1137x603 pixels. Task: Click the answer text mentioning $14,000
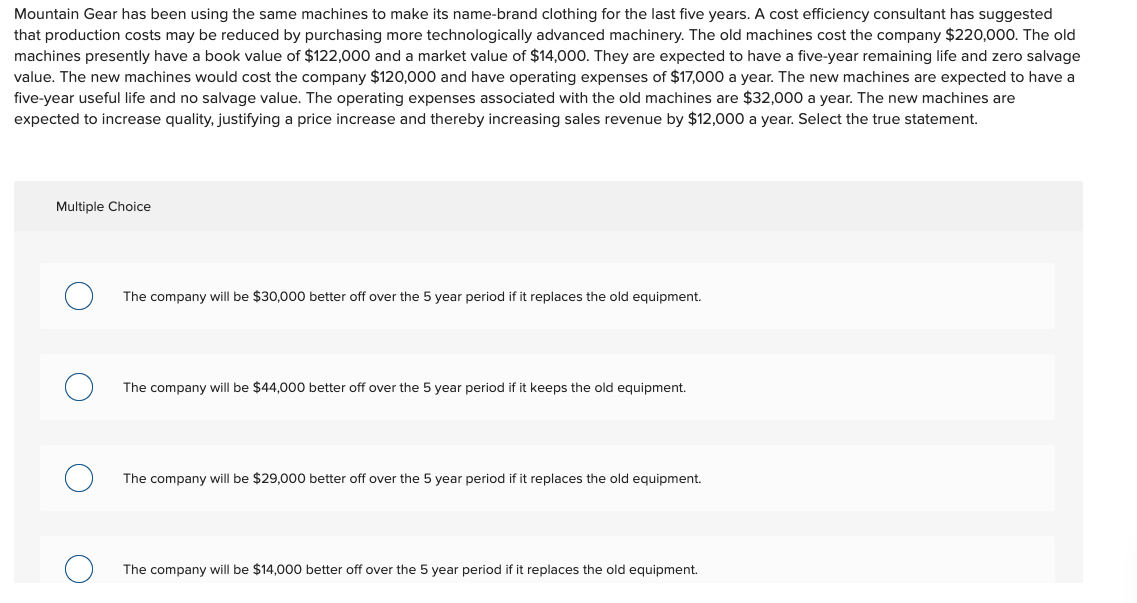410,570
